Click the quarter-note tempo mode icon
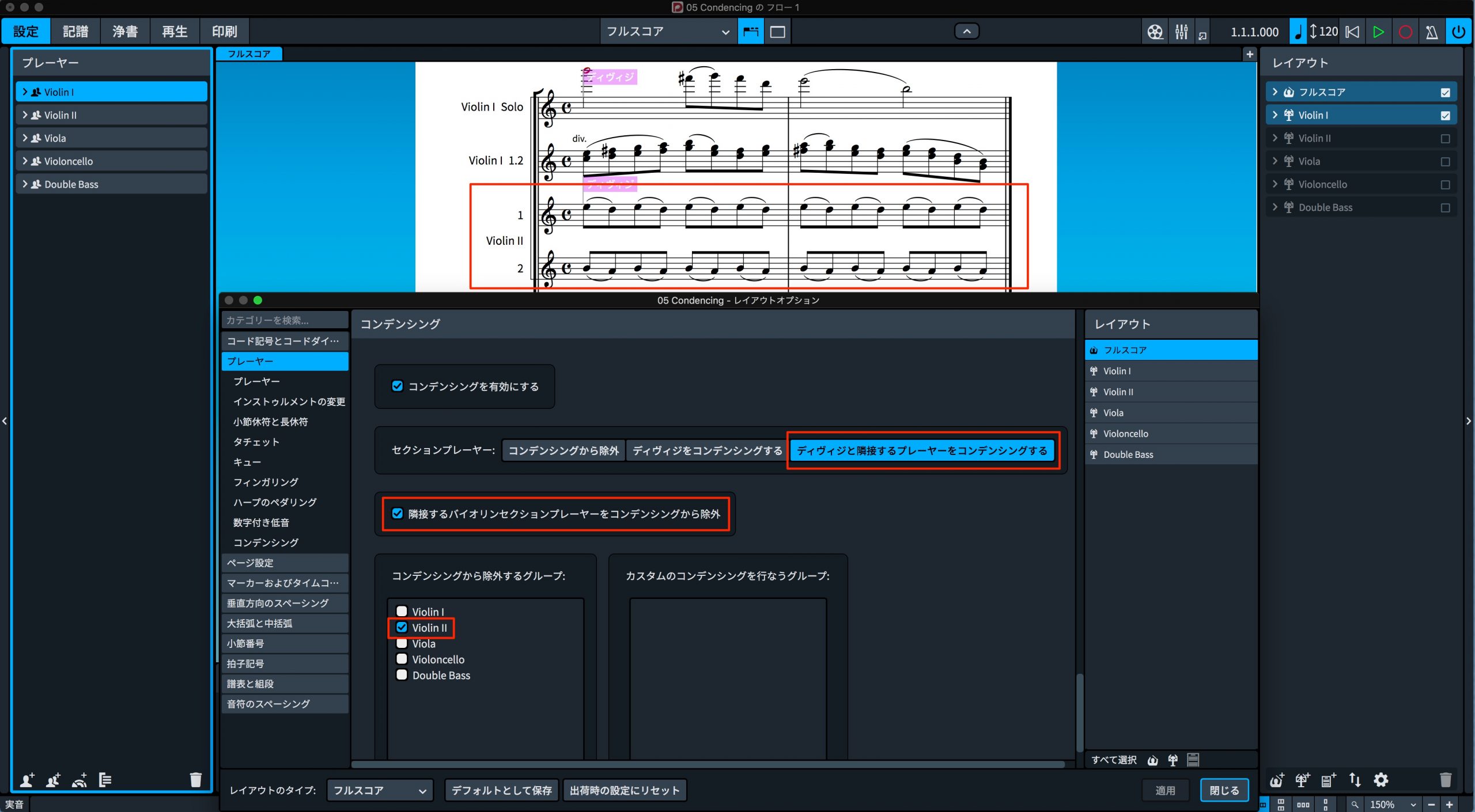Screen dimensions: 1475x812 tap(1298, 32)
